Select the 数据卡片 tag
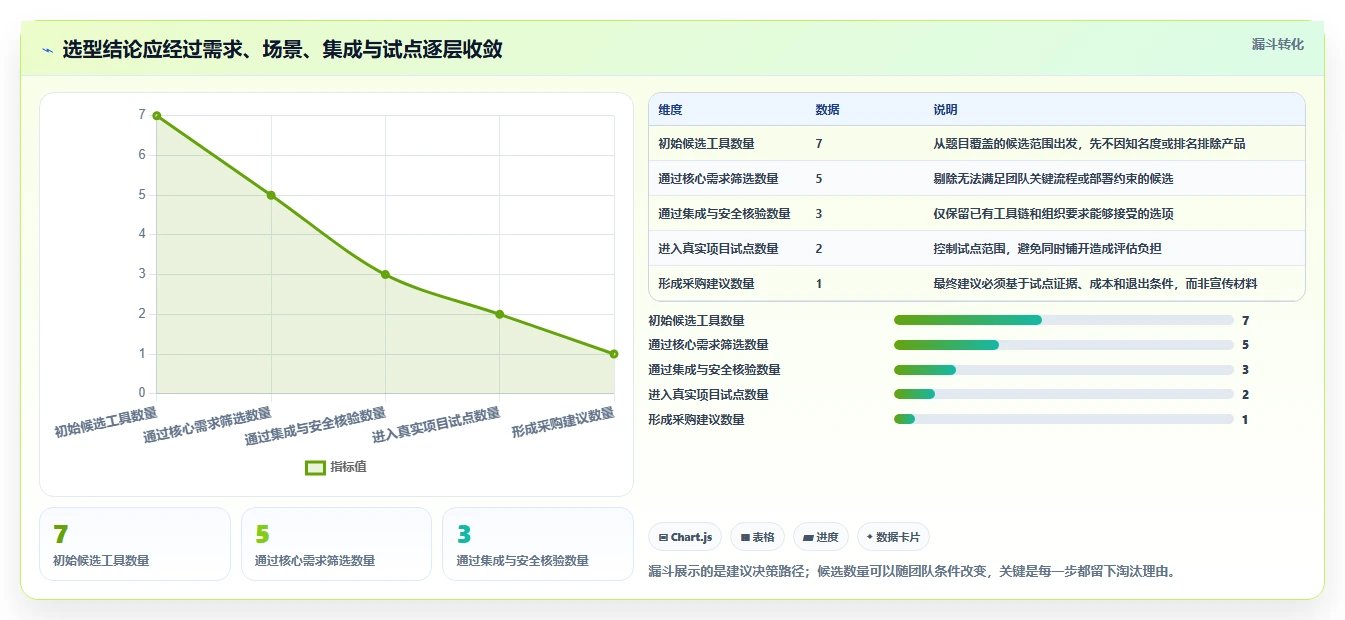This screenshot has height=620, width=1345. click(x=893, y=537)
